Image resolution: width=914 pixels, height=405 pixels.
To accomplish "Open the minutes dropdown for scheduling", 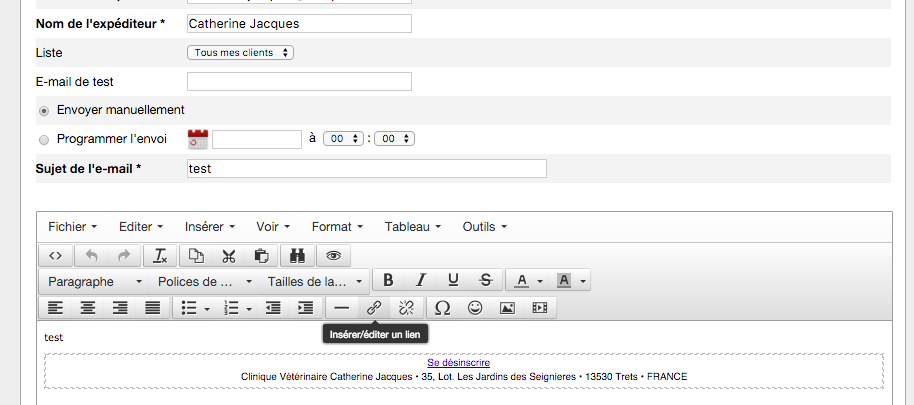I will [x=395, y=139].
